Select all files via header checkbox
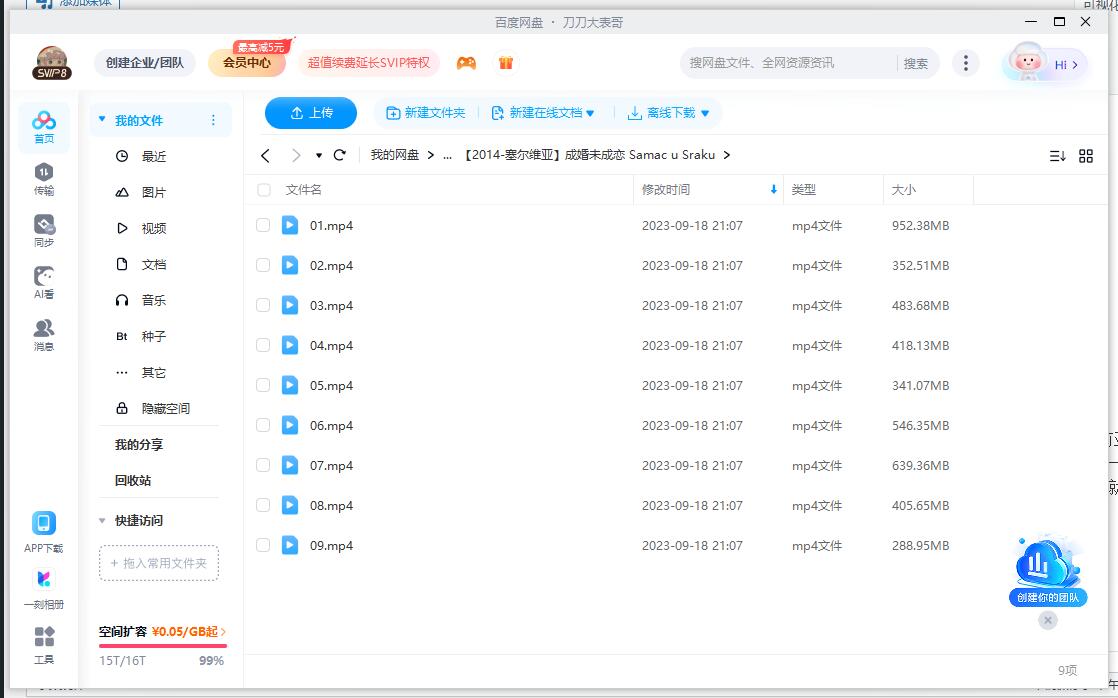Image resolution: width=1118 pixels, height=698 pixels. click(263, 189)
